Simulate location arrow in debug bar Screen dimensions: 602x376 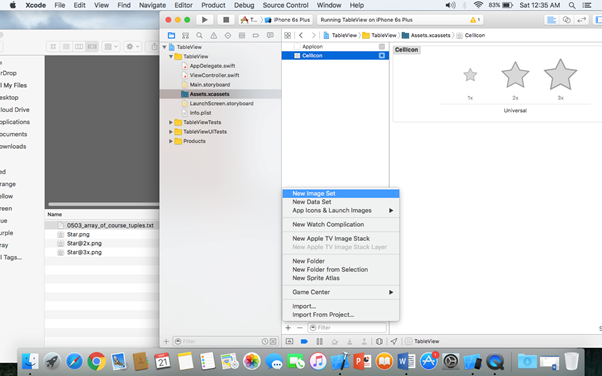click(394, 341)
